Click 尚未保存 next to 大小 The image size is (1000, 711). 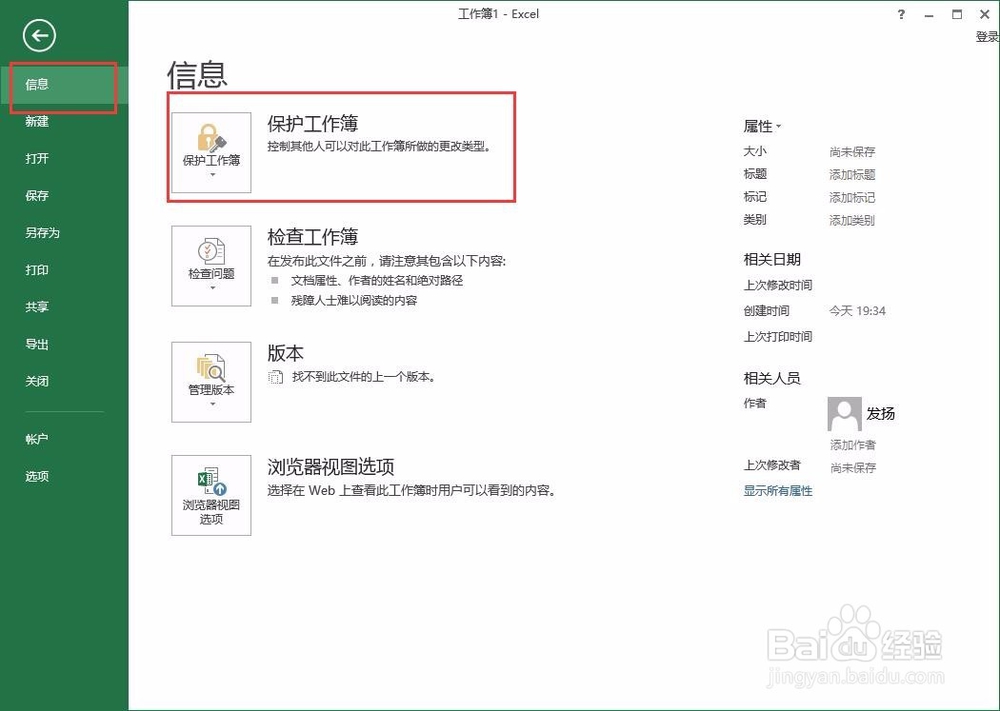[x=852, y=152]
